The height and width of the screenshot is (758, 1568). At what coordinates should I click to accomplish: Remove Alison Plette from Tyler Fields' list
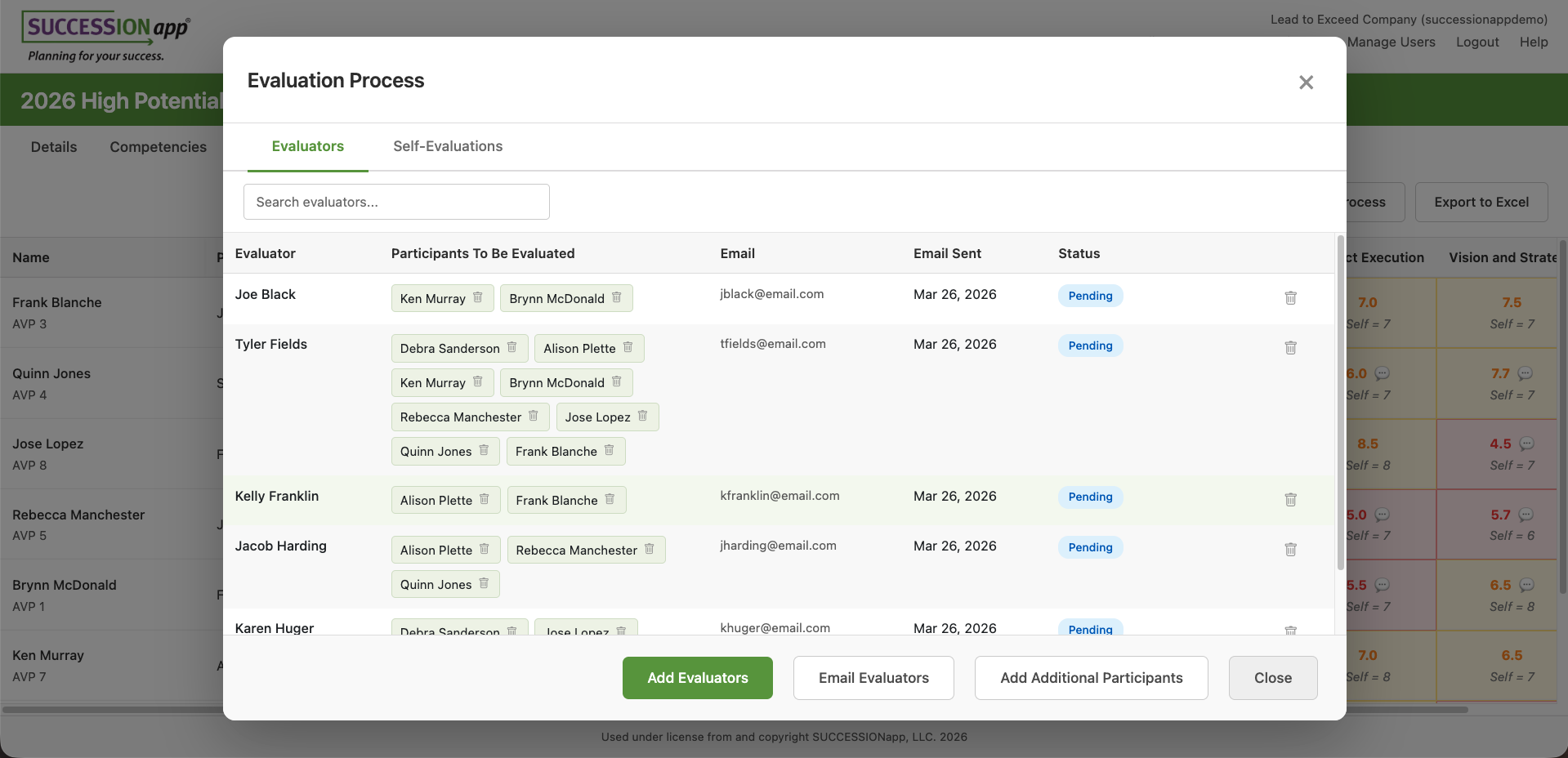pos(628,347)
